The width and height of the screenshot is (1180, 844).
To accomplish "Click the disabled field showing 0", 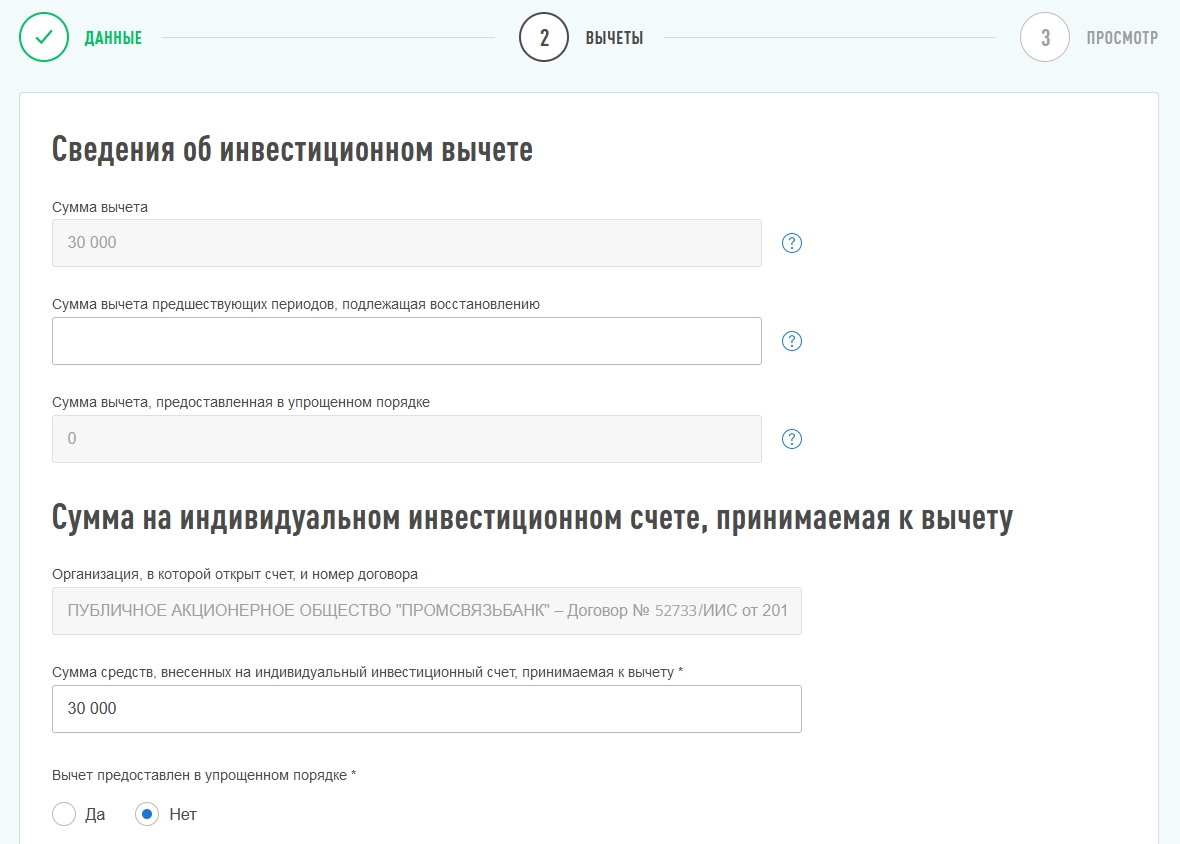I will click(406, 439).
